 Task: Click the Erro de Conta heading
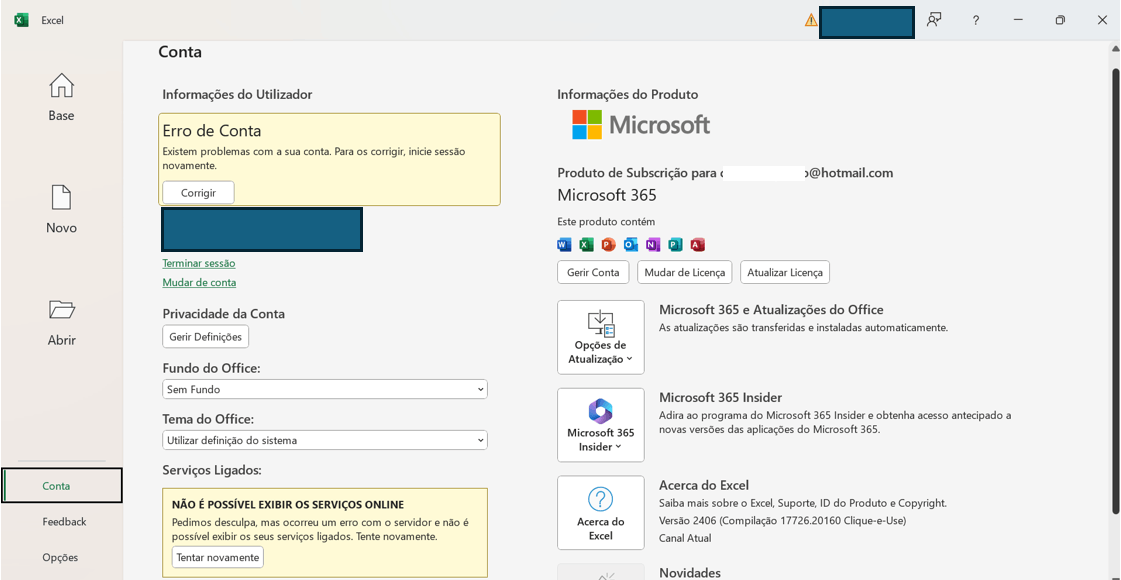[x=212, y=131]
